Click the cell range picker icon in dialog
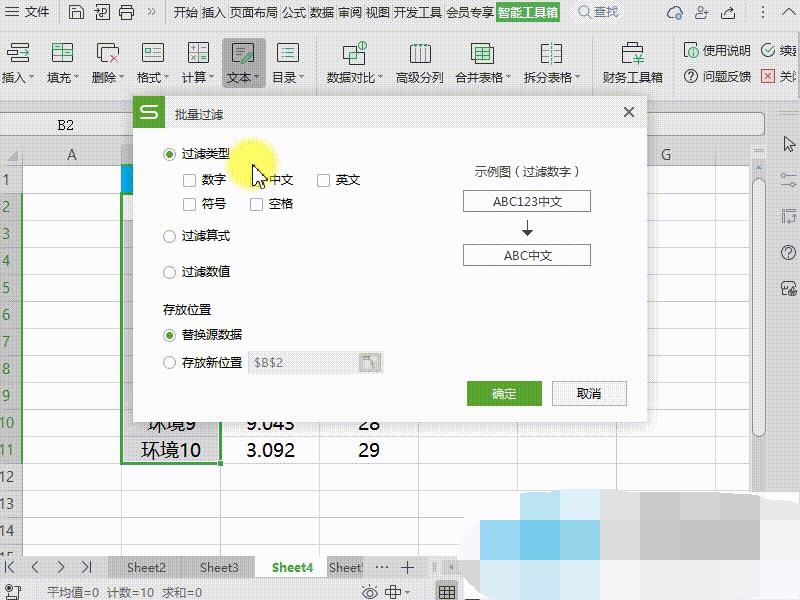Screen dimensions: 800x600 tap(369, 363)
